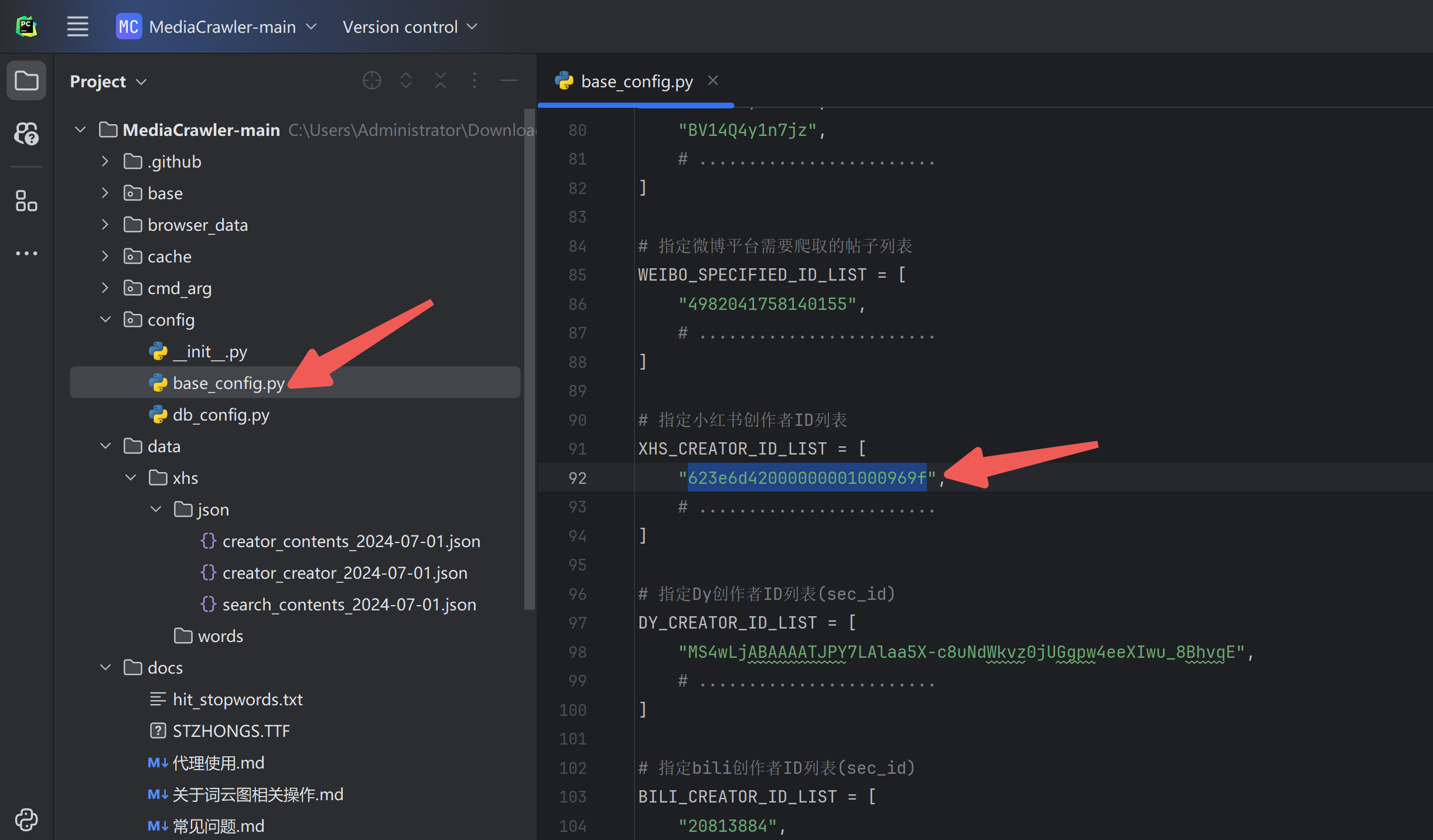
Task: Select search_contents_2024-07-01.json file
Action: tap(349, 605)
